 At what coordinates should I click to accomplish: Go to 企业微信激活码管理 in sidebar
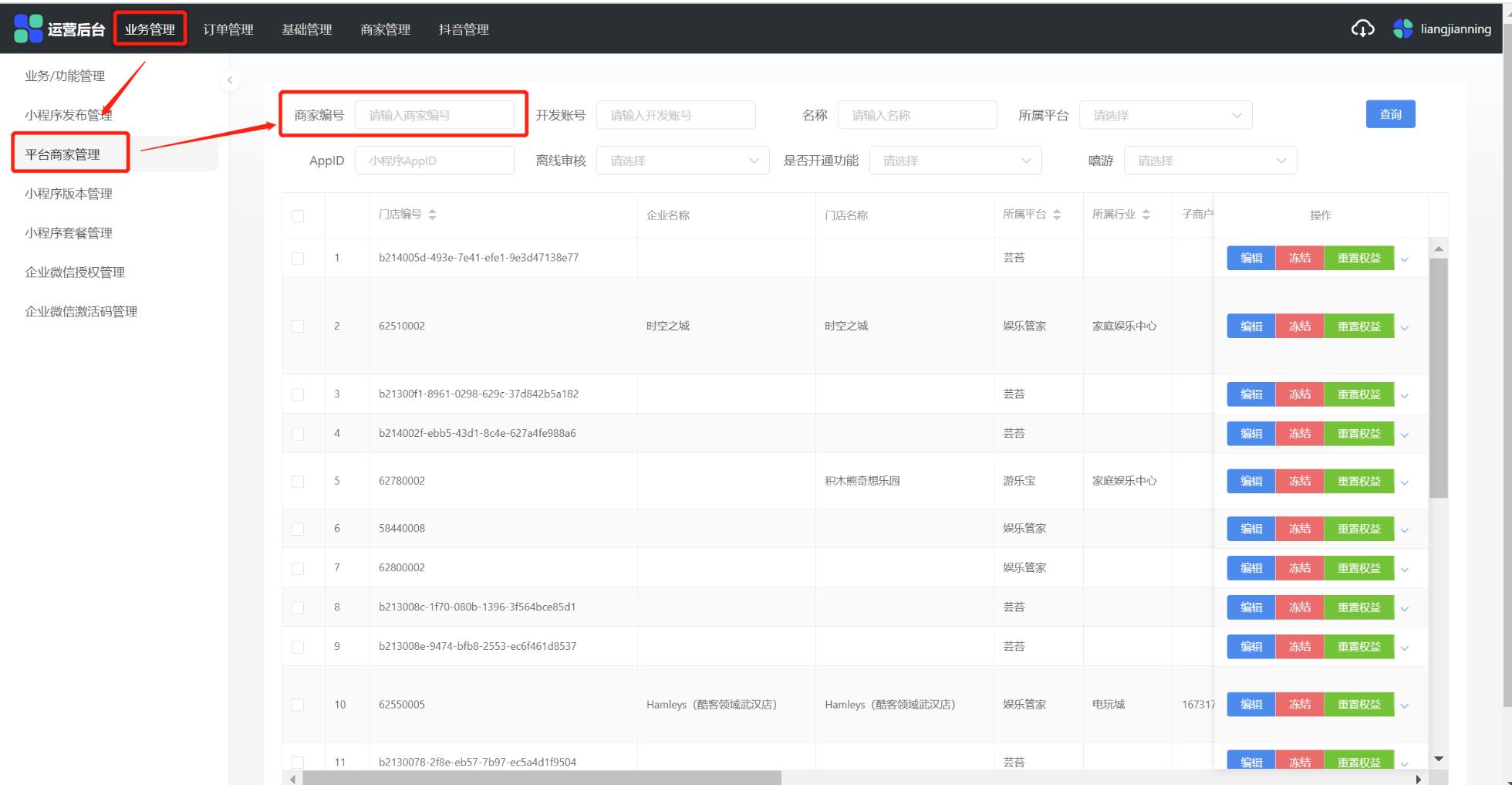(x=81, y=312)
